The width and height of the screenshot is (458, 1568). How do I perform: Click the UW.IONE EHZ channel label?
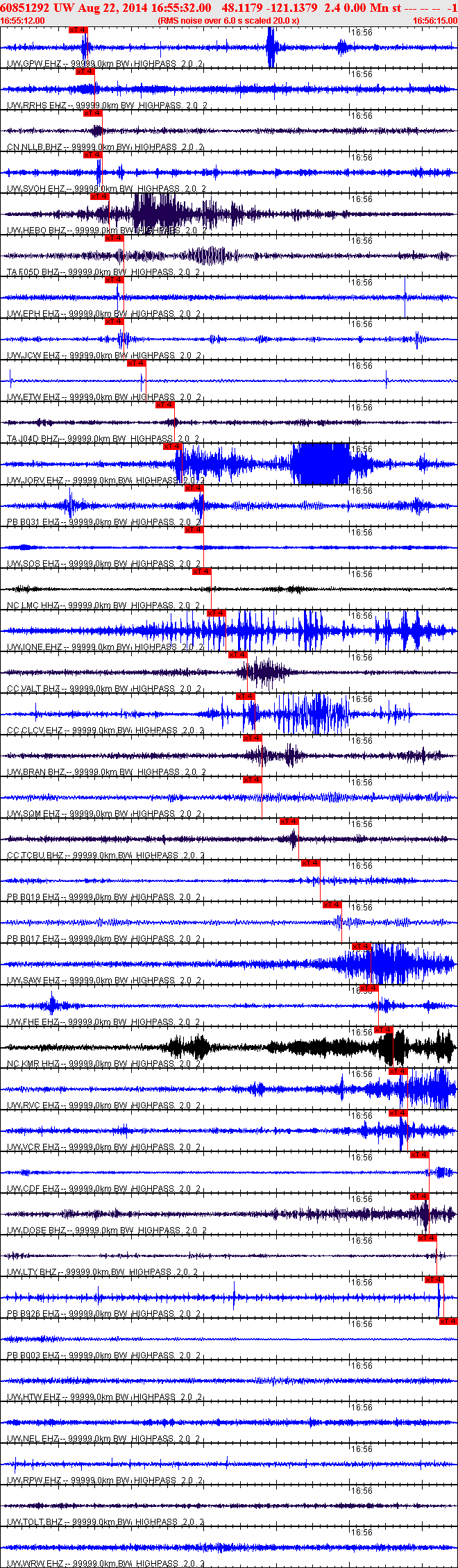point(35,647)
